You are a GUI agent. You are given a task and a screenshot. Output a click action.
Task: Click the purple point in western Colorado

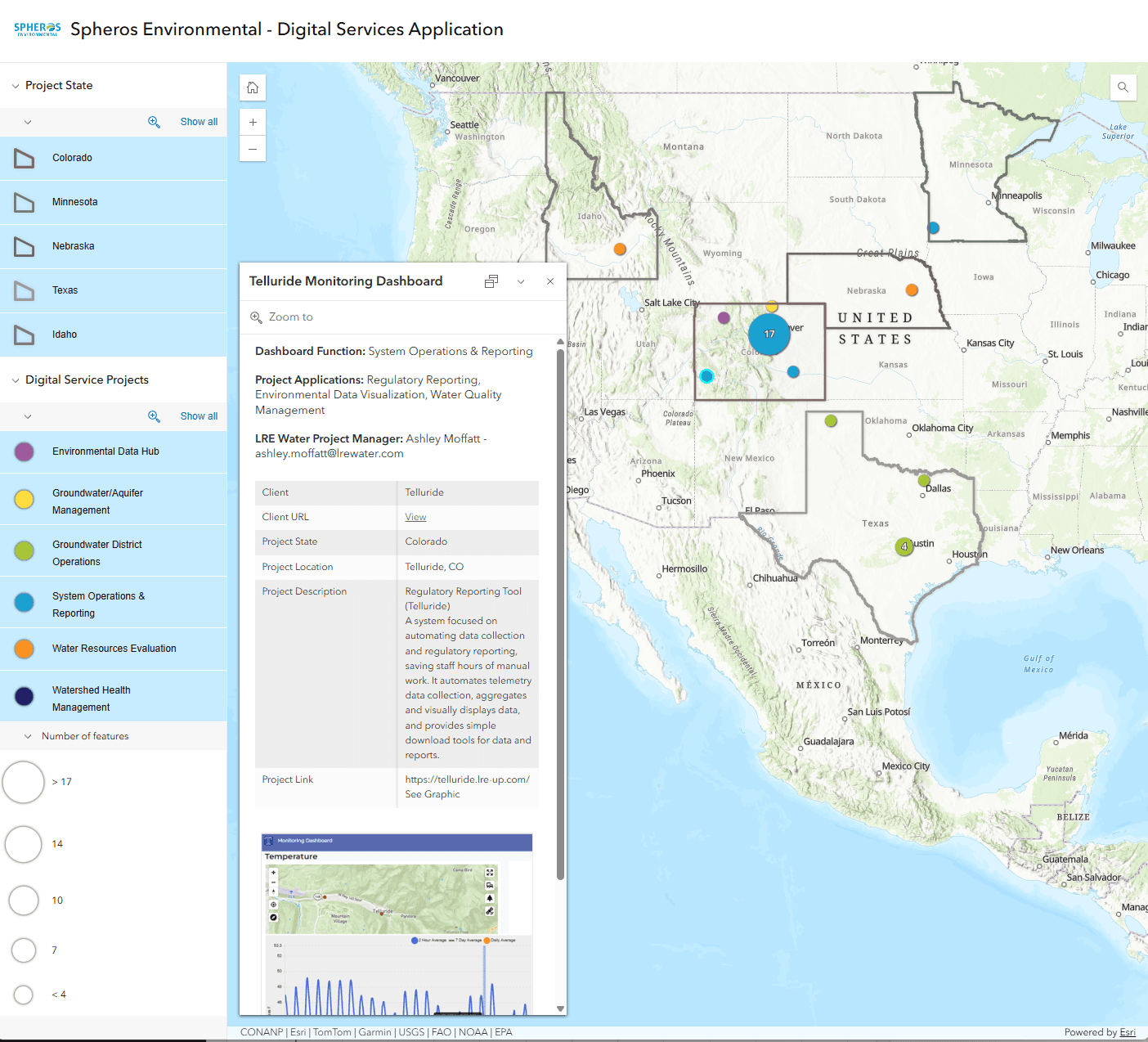(x=724, y=317)
